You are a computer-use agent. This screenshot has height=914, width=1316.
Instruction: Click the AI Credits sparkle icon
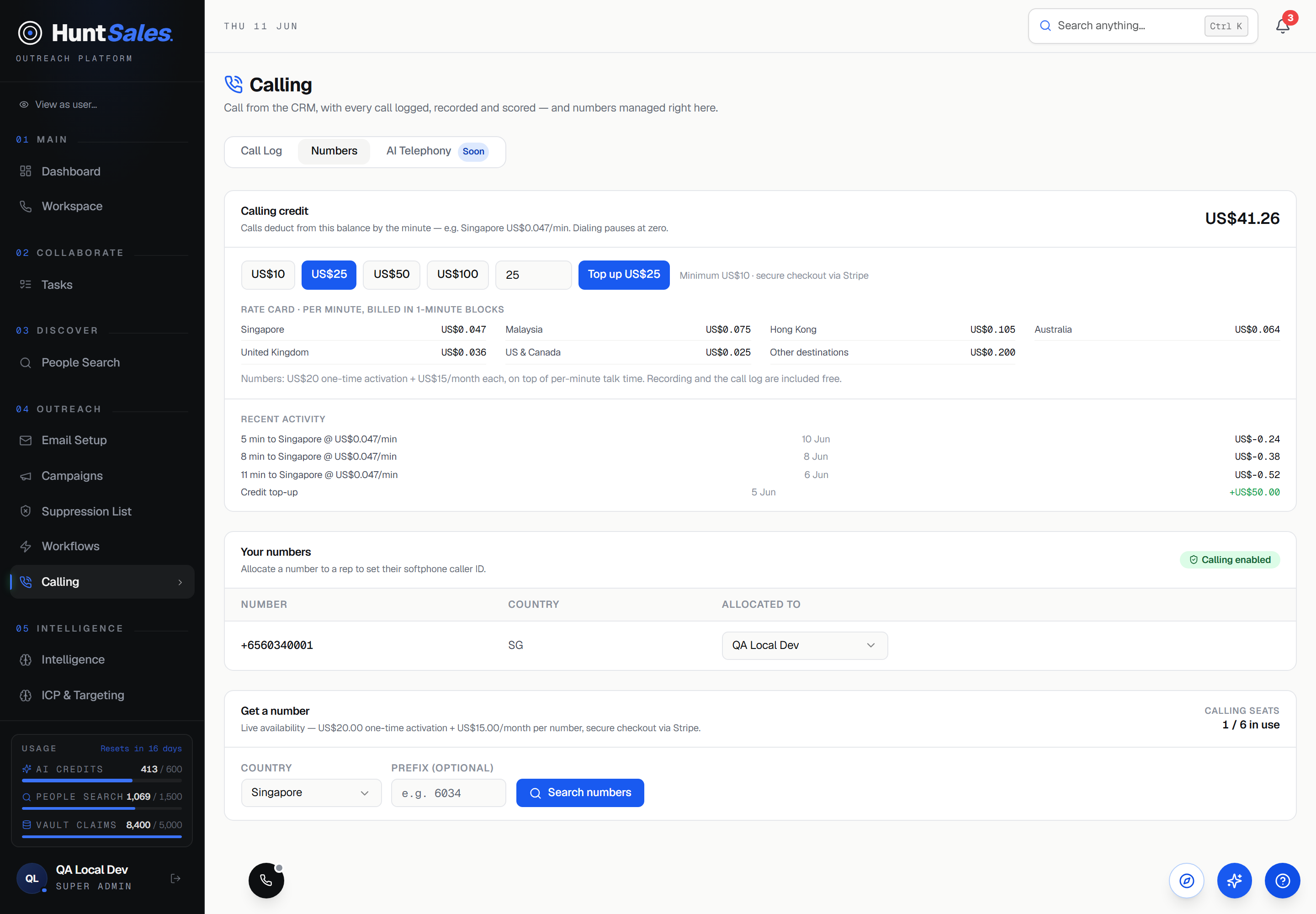click(27, 769)
